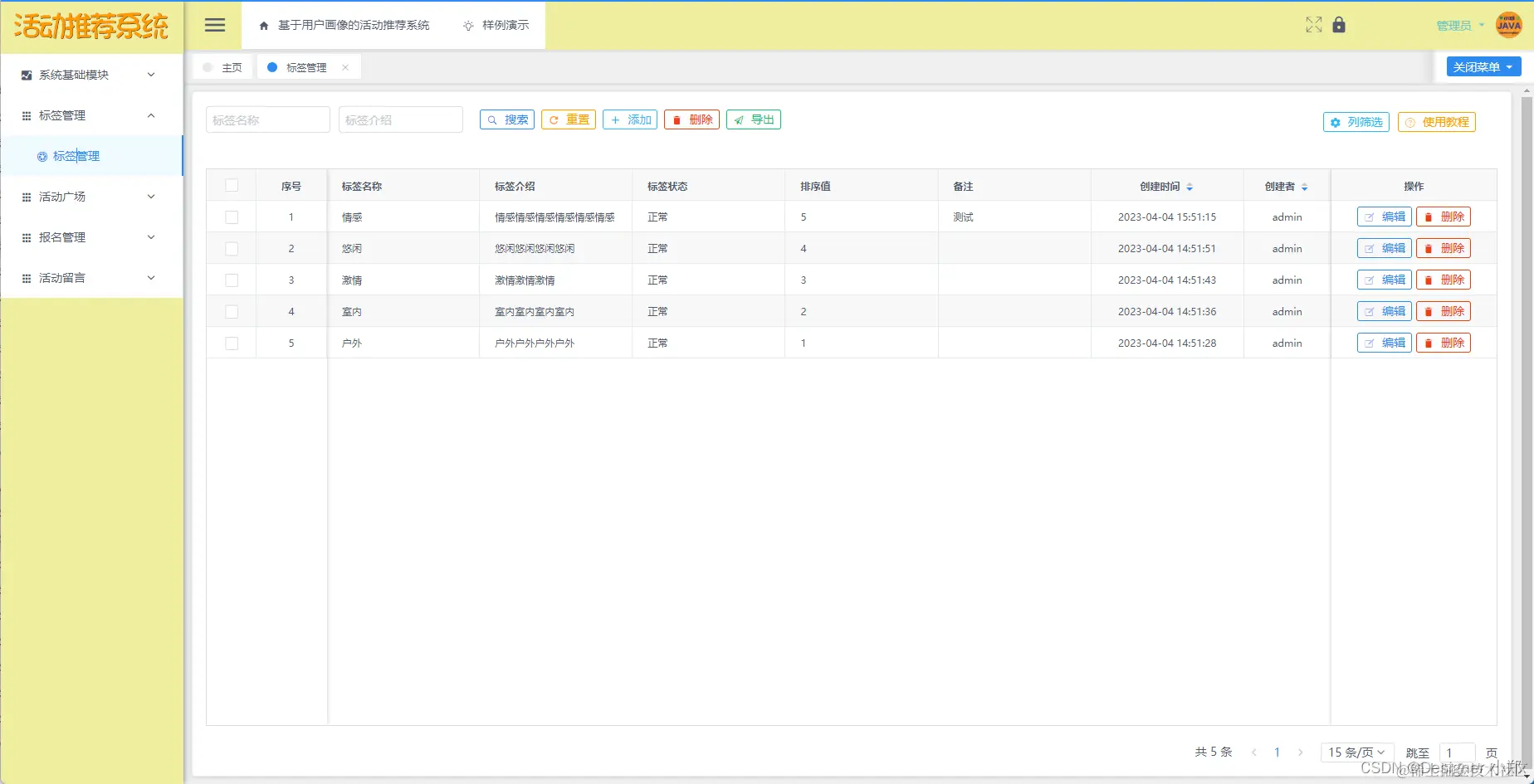Click the 导出 button
The width and height of the screenshot is (1534, 784).
[754, 119]
